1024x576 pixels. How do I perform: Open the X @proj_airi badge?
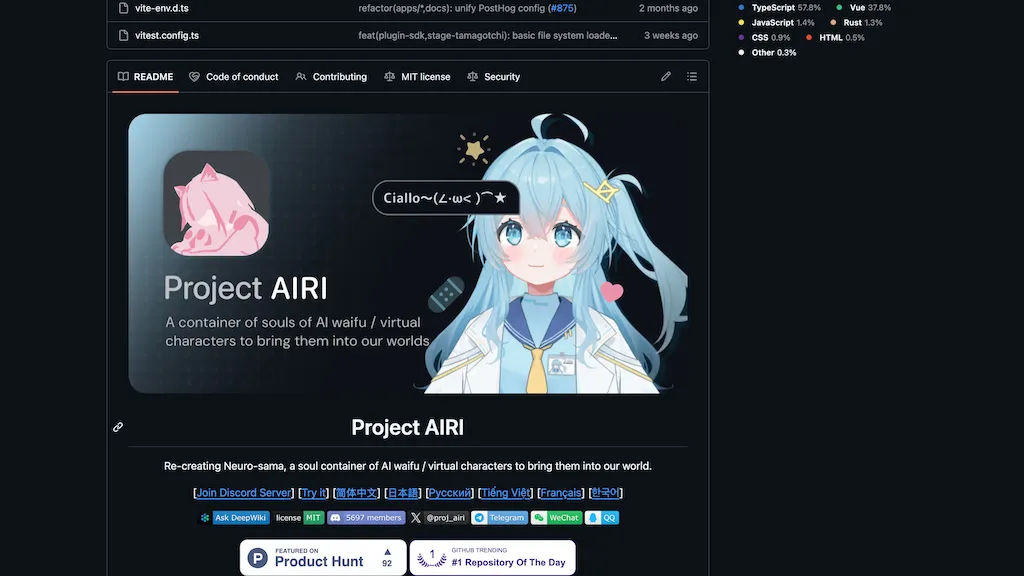[438, 518]
